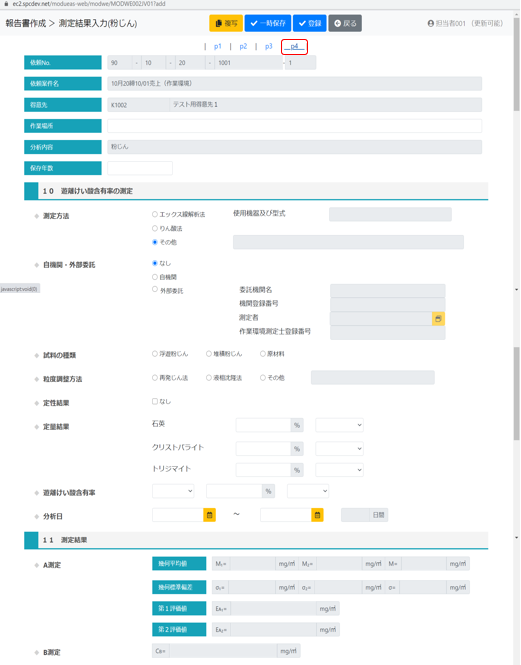Click the 作業場所 input field

(294, 126)
